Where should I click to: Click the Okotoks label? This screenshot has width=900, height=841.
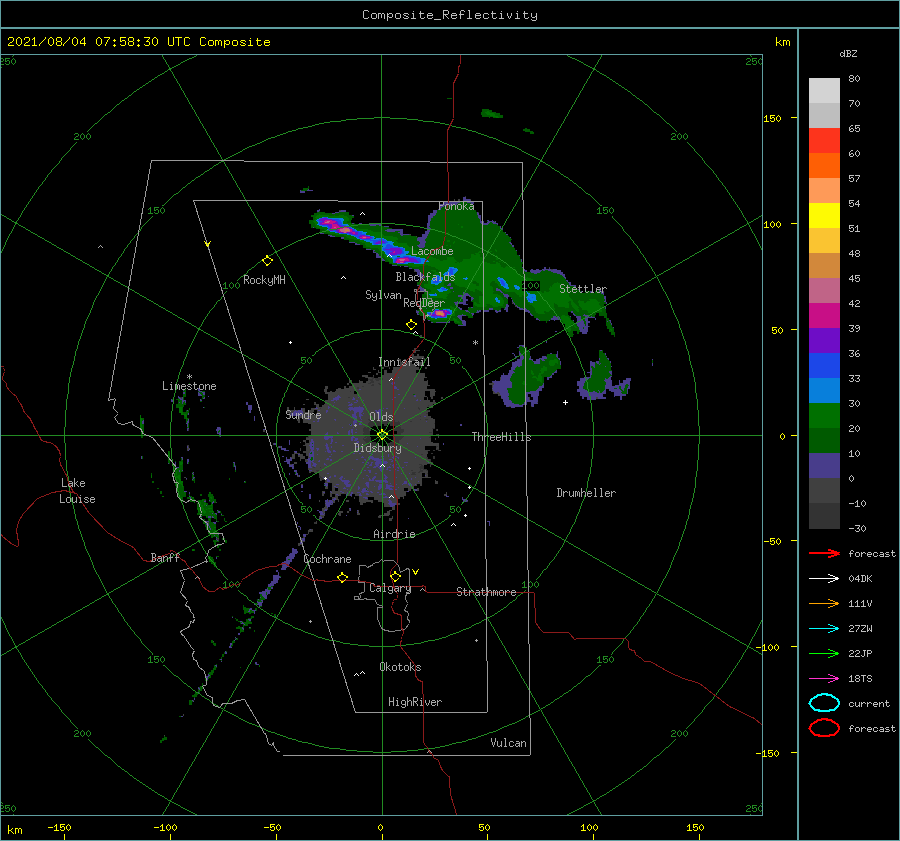[400, 667]
